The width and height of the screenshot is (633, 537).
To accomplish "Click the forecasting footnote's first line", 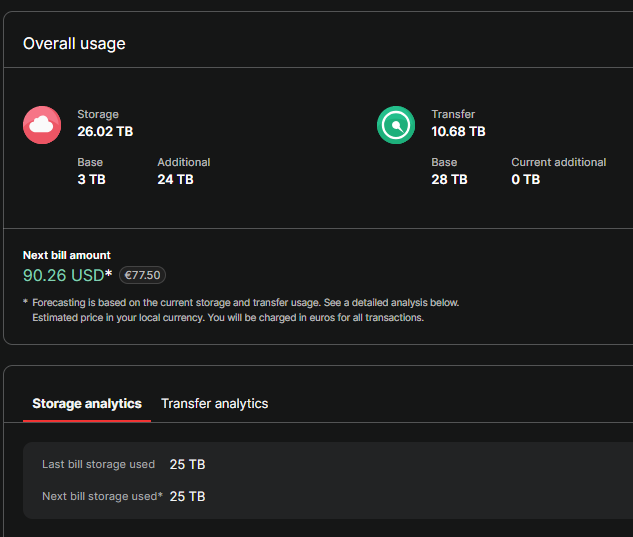I will point(245,302).
